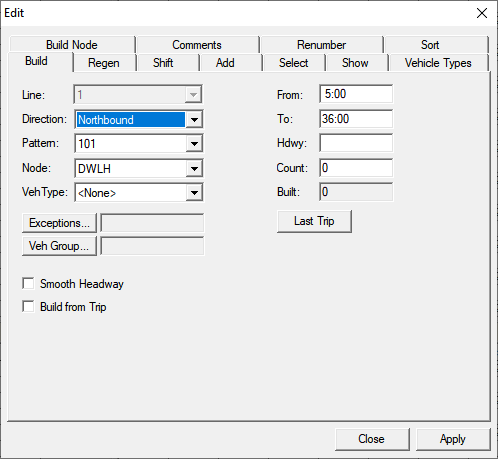Expand the Direction dropdown arrow
The width and height of the screenshot is (498, 459).
point(194,119)
